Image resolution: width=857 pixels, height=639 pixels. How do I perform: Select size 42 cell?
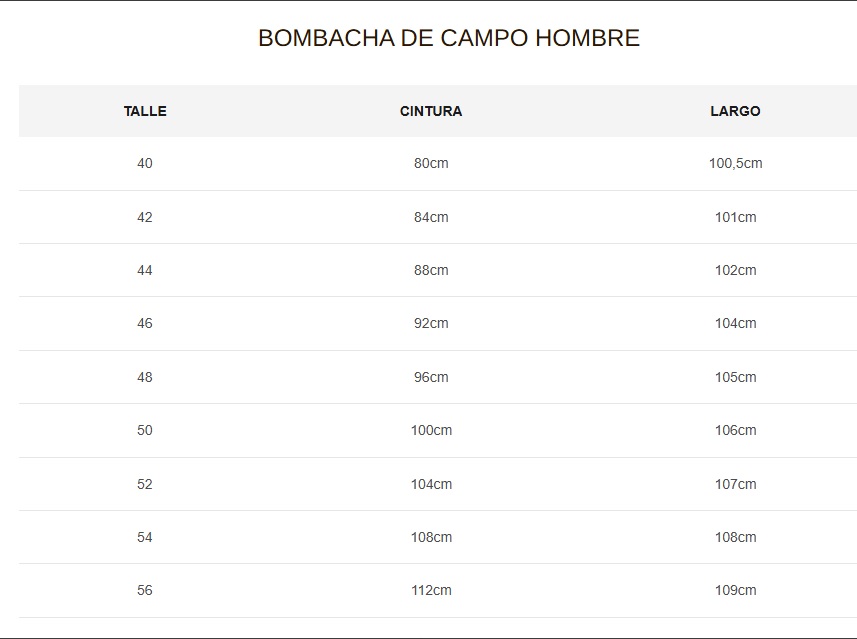[x=145, y=217]
